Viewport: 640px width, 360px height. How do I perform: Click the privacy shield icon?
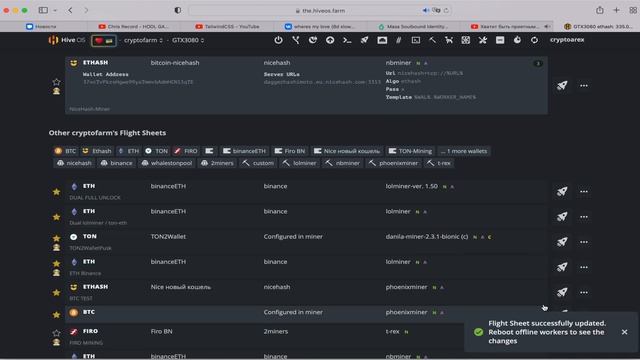click(x=178, y=10)
